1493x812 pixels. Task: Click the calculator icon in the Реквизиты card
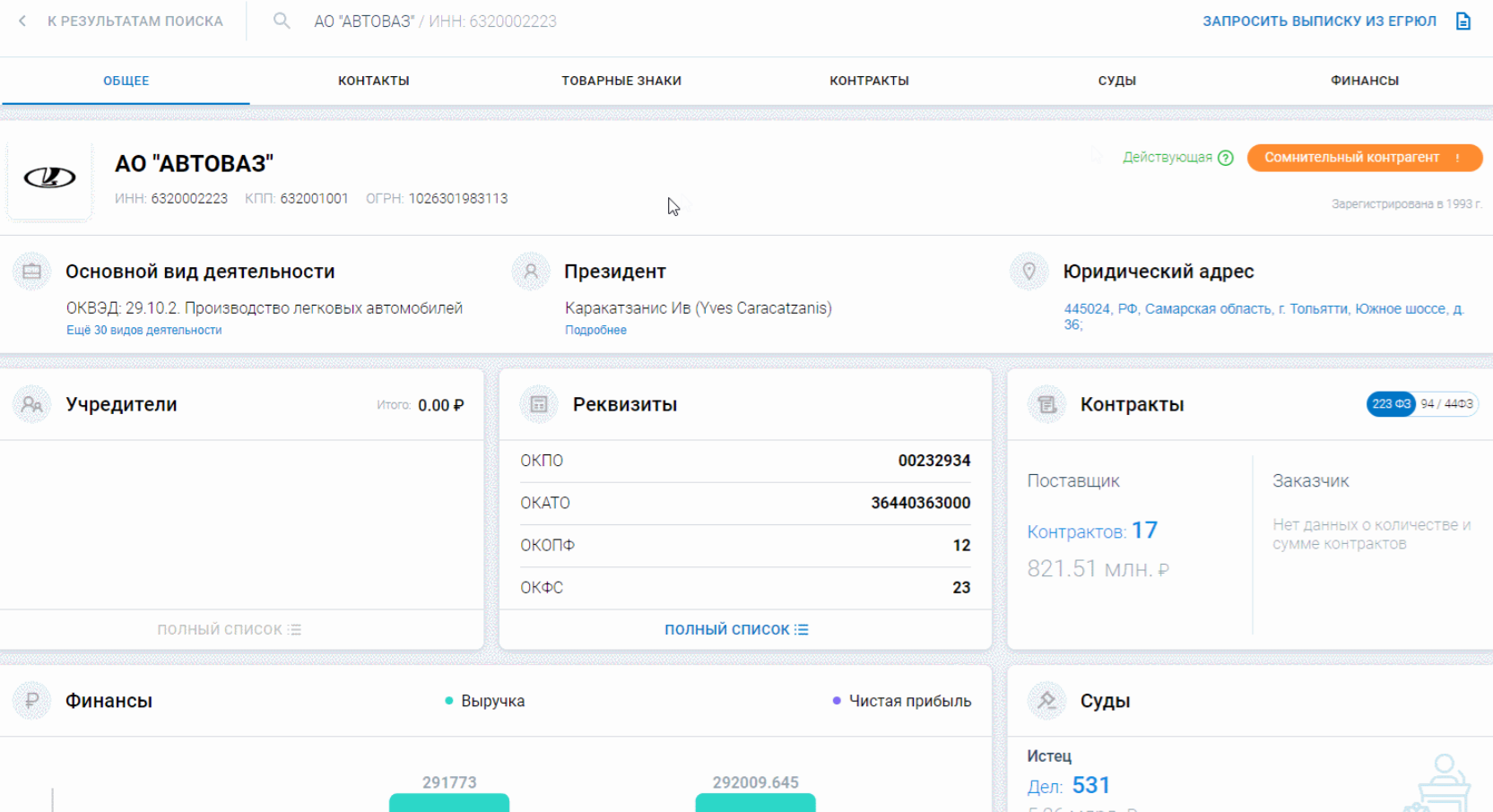point(538,404)
